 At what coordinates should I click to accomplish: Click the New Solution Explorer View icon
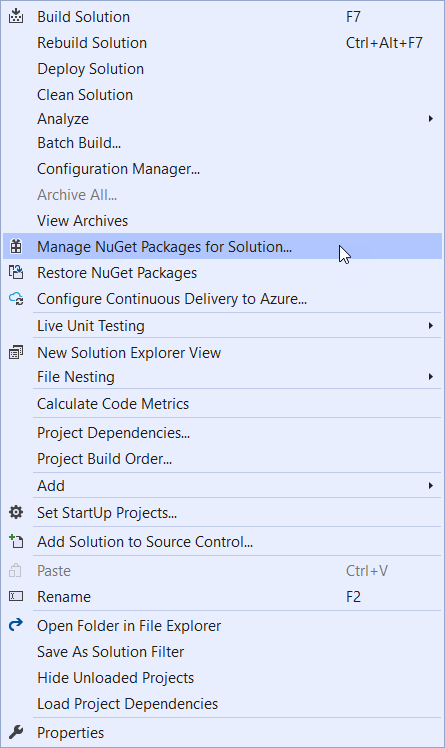[x=16, y=353]
